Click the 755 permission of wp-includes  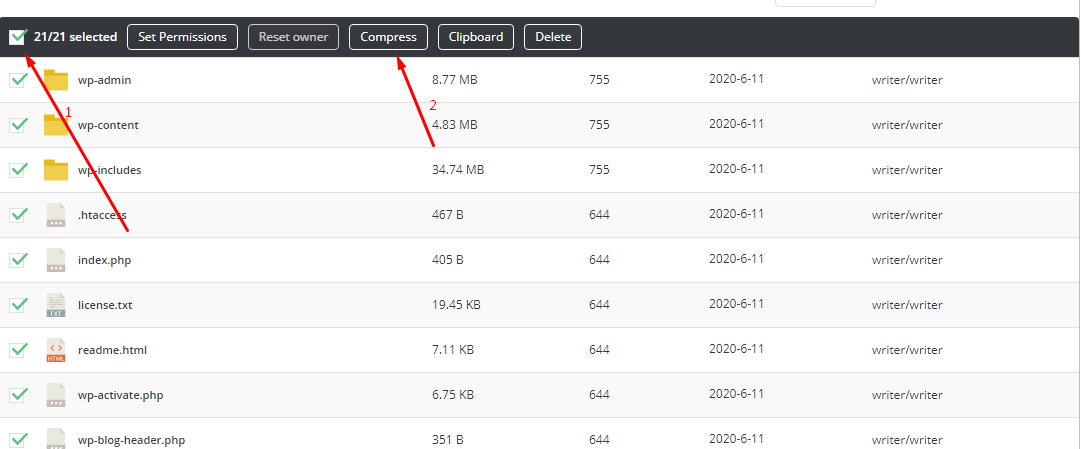point(599,170)
